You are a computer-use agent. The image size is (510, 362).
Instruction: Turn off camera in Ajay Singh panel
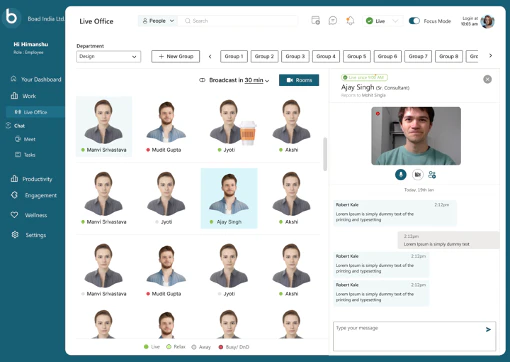tap(417, 174)
